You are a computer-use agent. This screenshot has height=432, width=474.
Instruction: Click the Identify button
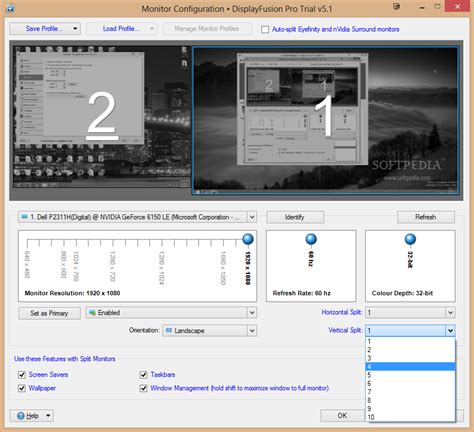(x=295, y=217)
